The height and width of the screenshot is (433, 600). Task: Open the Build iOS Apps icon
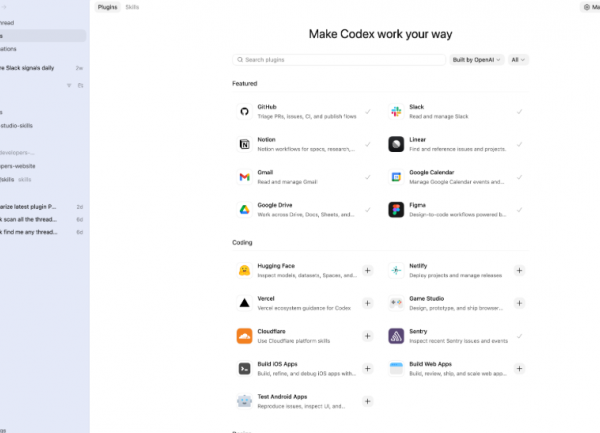point(244,369)
